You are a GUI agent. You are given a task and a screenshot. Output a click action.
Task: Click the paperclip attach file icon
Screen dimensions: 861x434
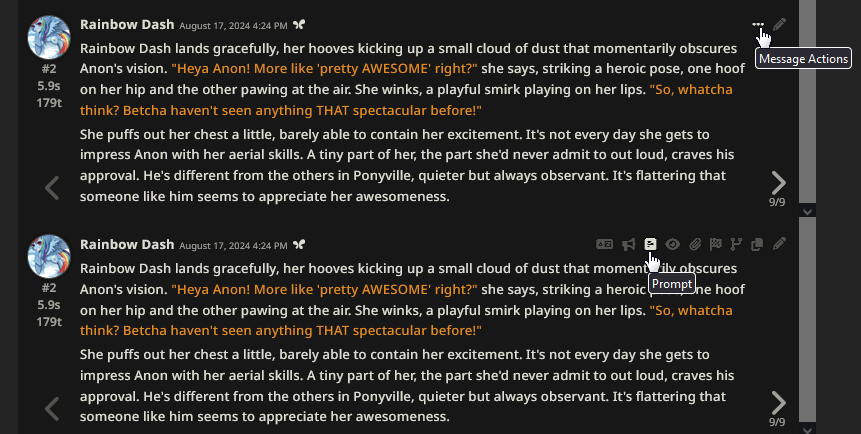click(695, 243)
